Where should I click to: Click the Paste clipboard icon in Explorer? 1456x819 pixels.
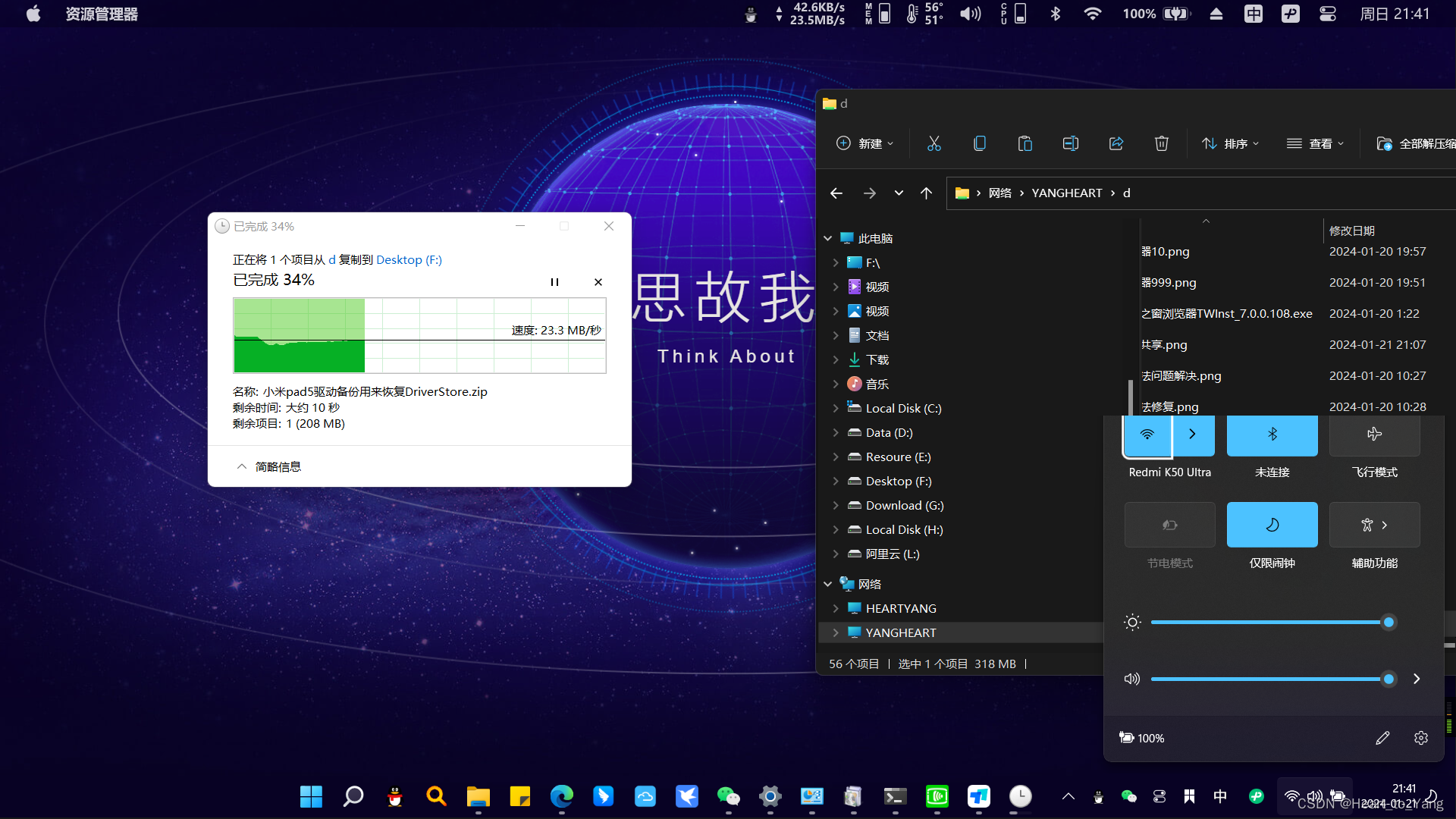coord(1025,143)
